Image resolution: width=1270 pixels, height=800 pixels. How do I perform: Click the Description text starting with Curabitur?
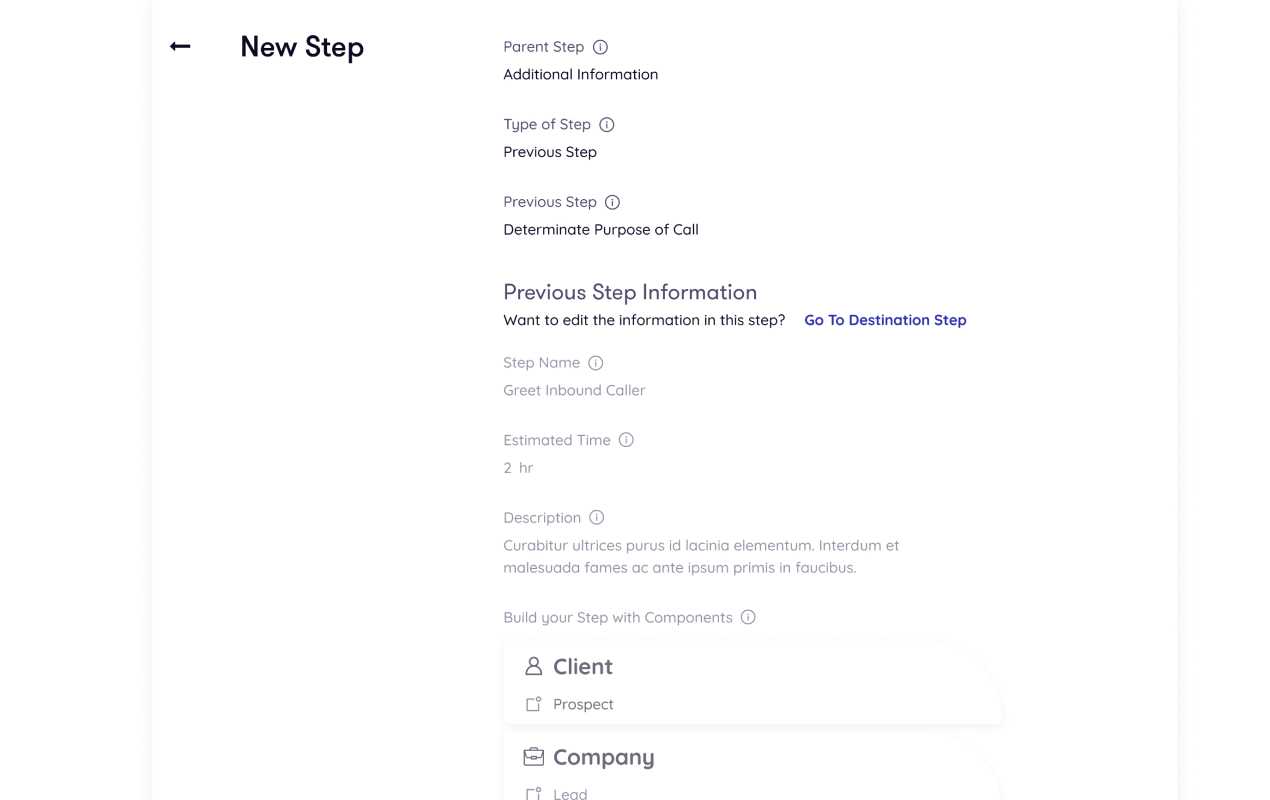tap(701, 556)
